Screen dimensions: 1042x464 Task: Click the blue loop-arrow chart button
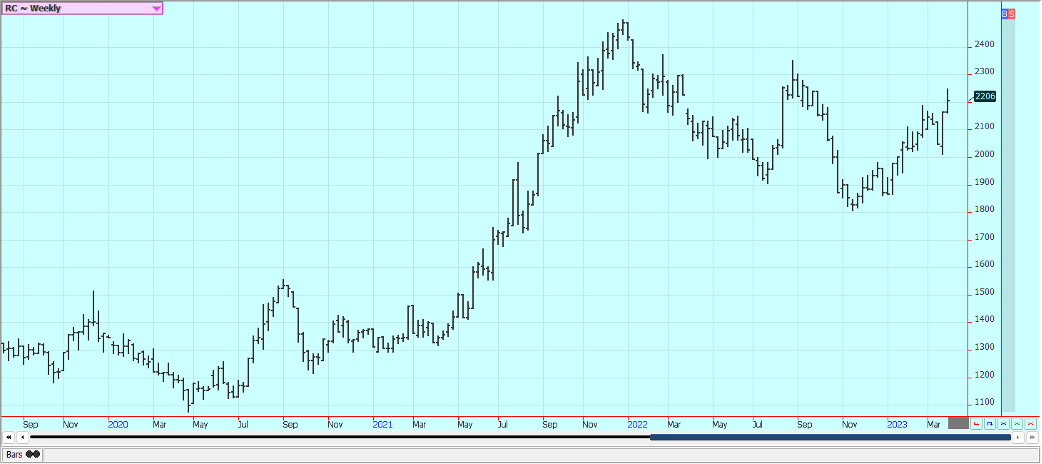coord(990,423)
